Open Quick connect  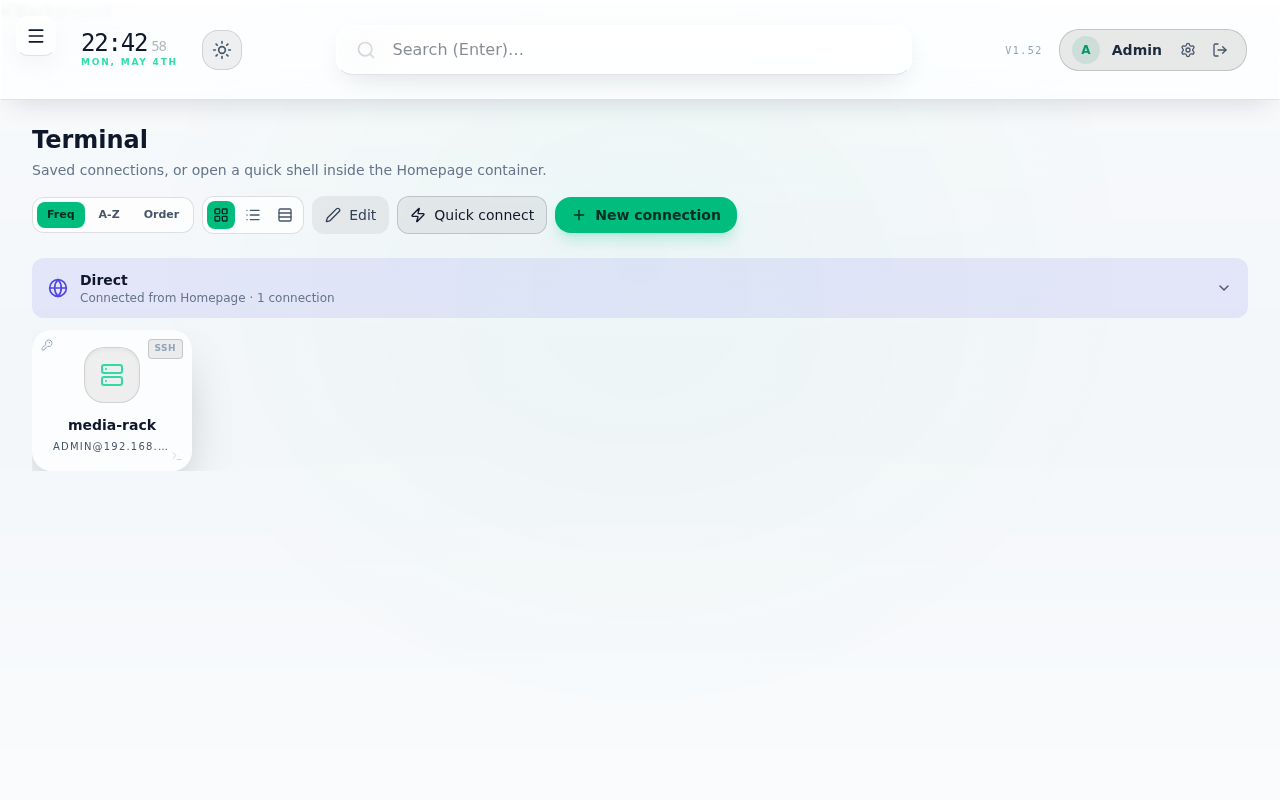(x=472, y=215)
